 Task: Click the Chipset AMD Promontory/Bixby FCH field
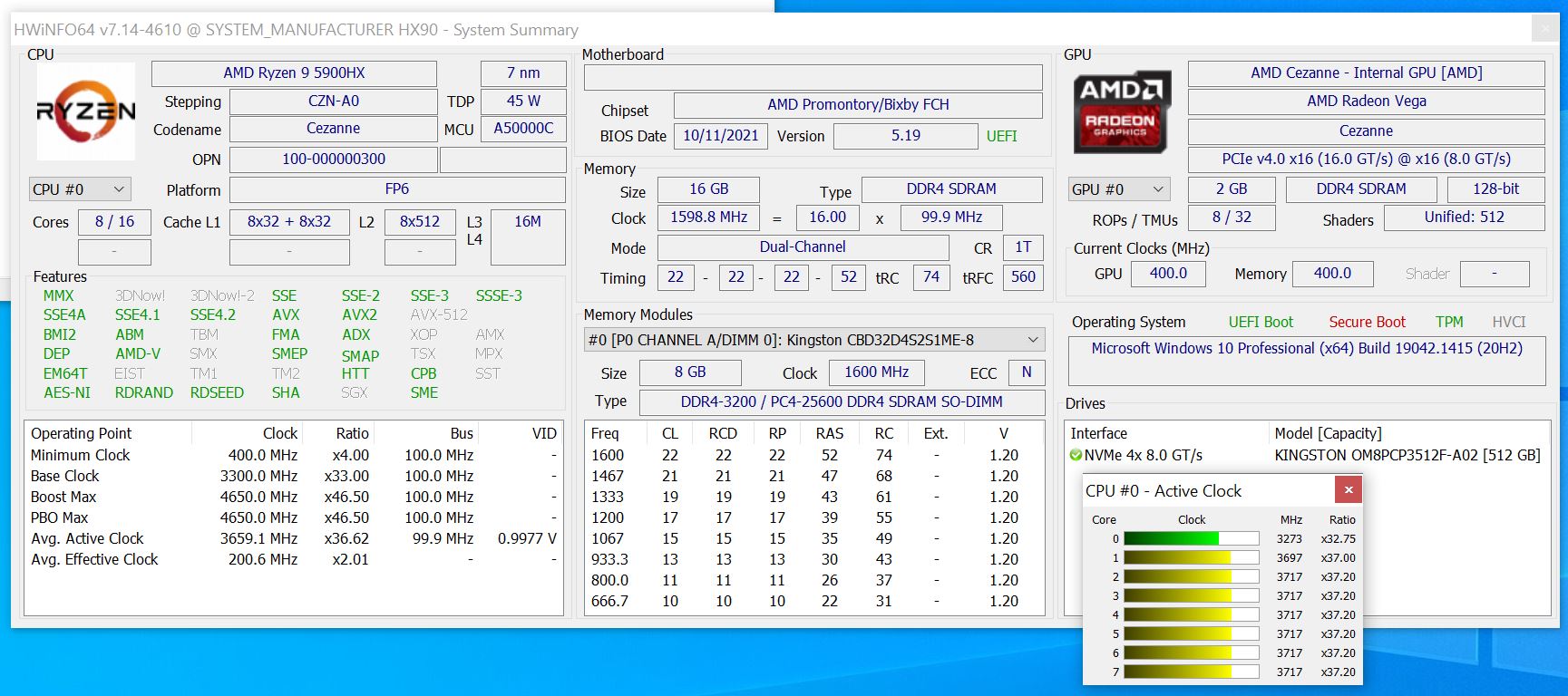pos(858,105)
